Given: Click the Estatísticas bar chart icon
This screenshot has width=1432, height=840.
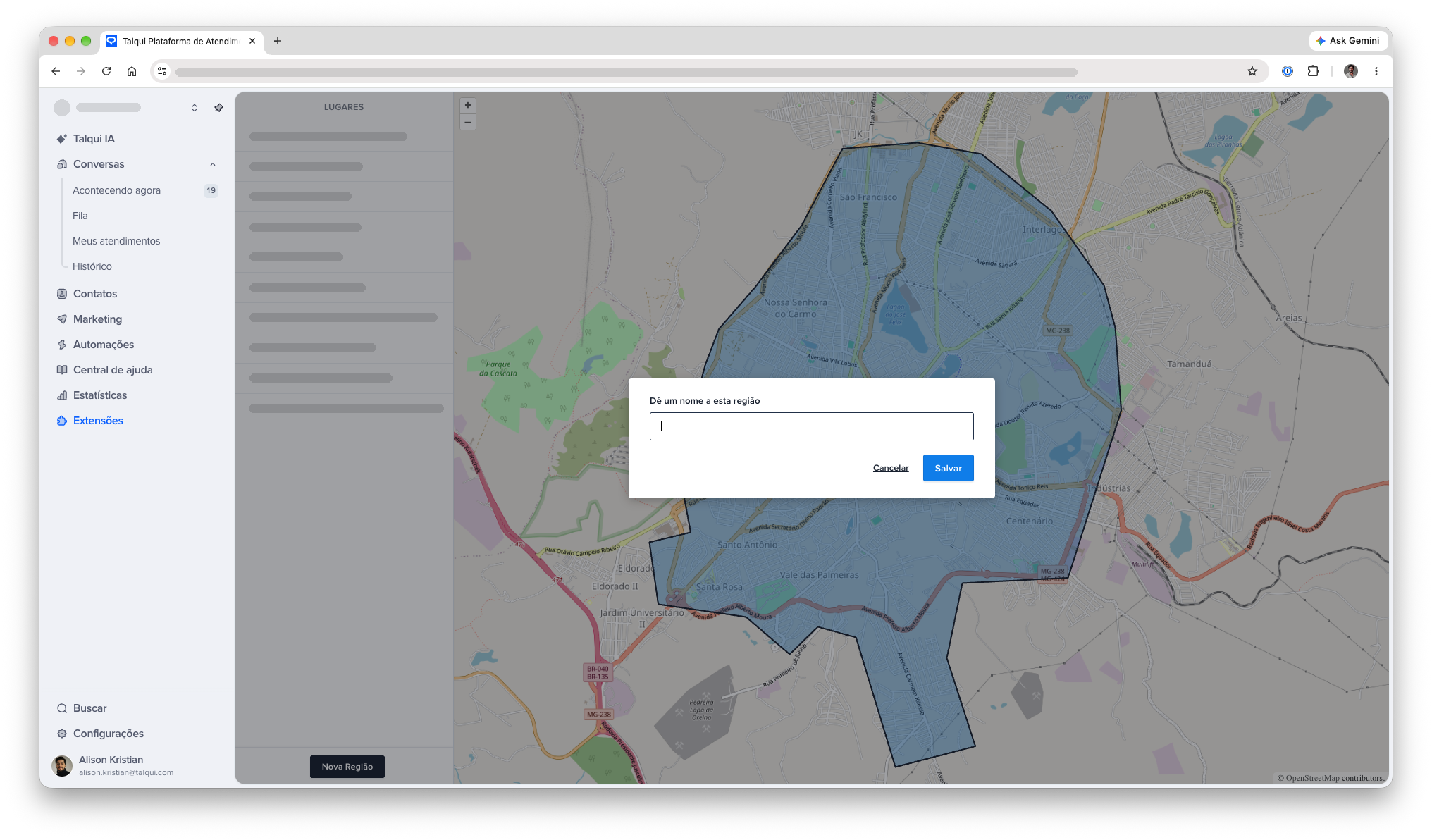Looking at the screenshot, I should click(x=62, y=395).
